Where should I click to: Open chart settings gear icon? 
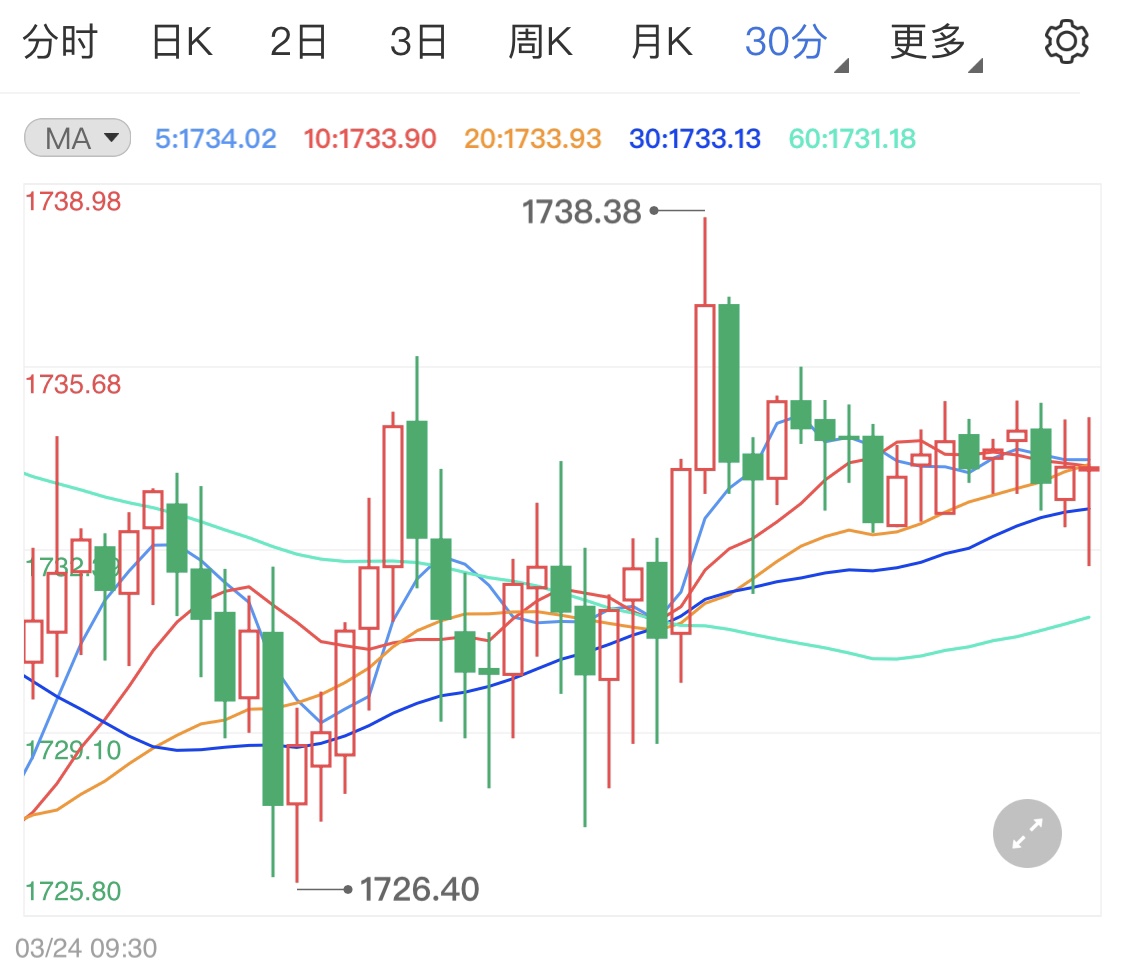tap(1065, 42)
